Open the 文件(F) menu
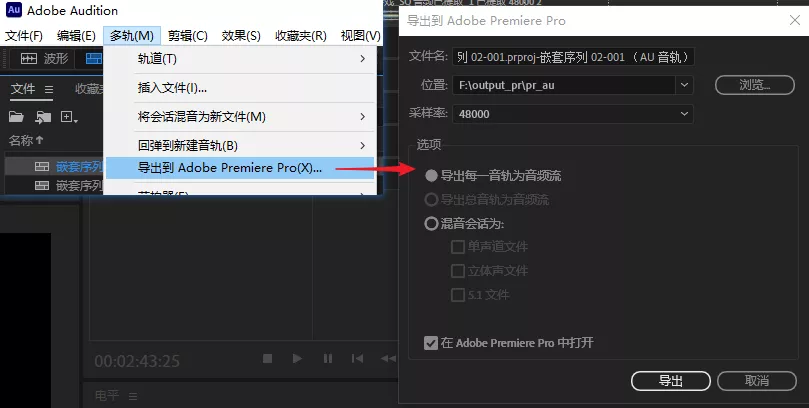Viewport: 809px width, 408px height. click(x=24, y=36)
